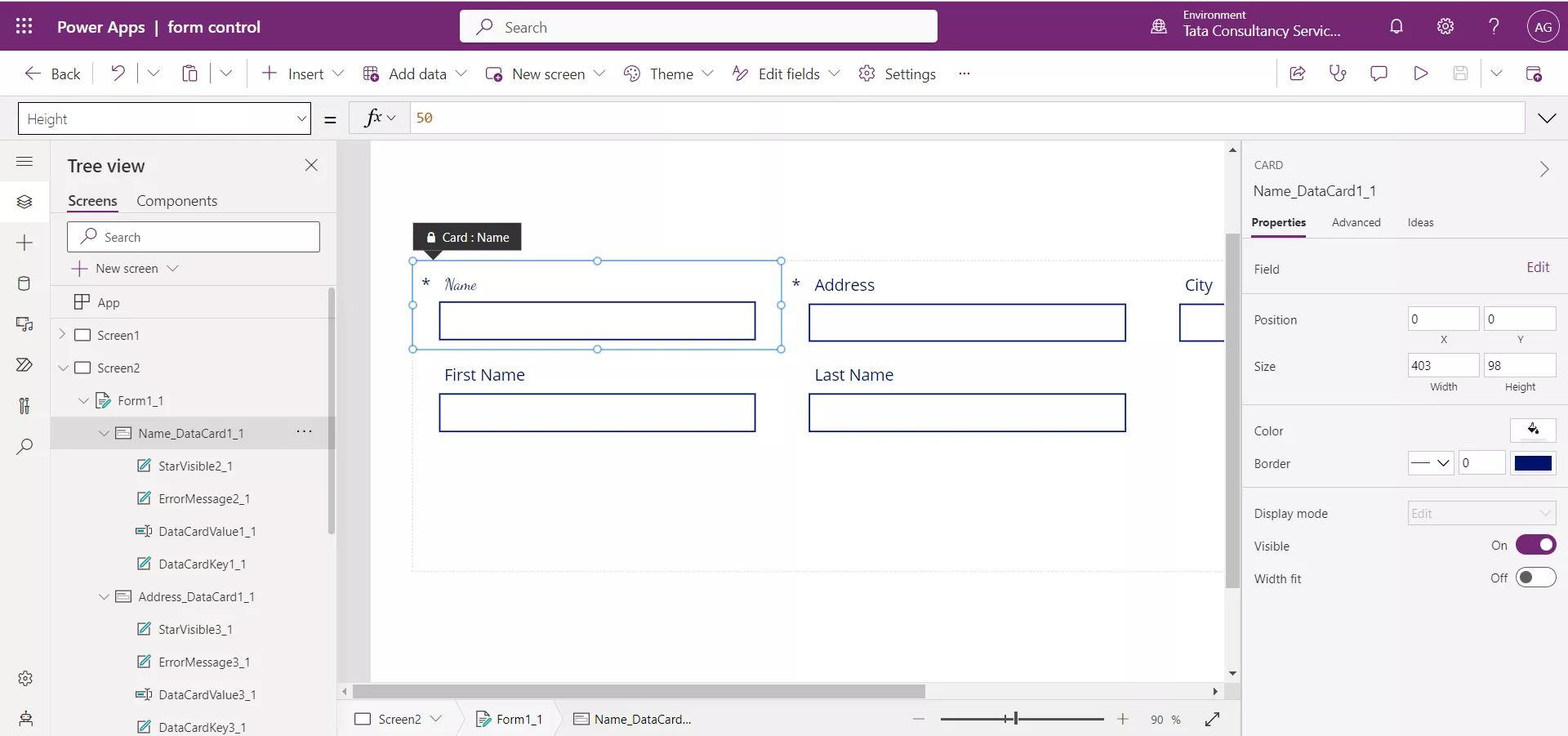Click the Share icon in the toolbar
Image resolution: width=1568 pixels, height=736 pixels.
click(x=1297, y=73)
